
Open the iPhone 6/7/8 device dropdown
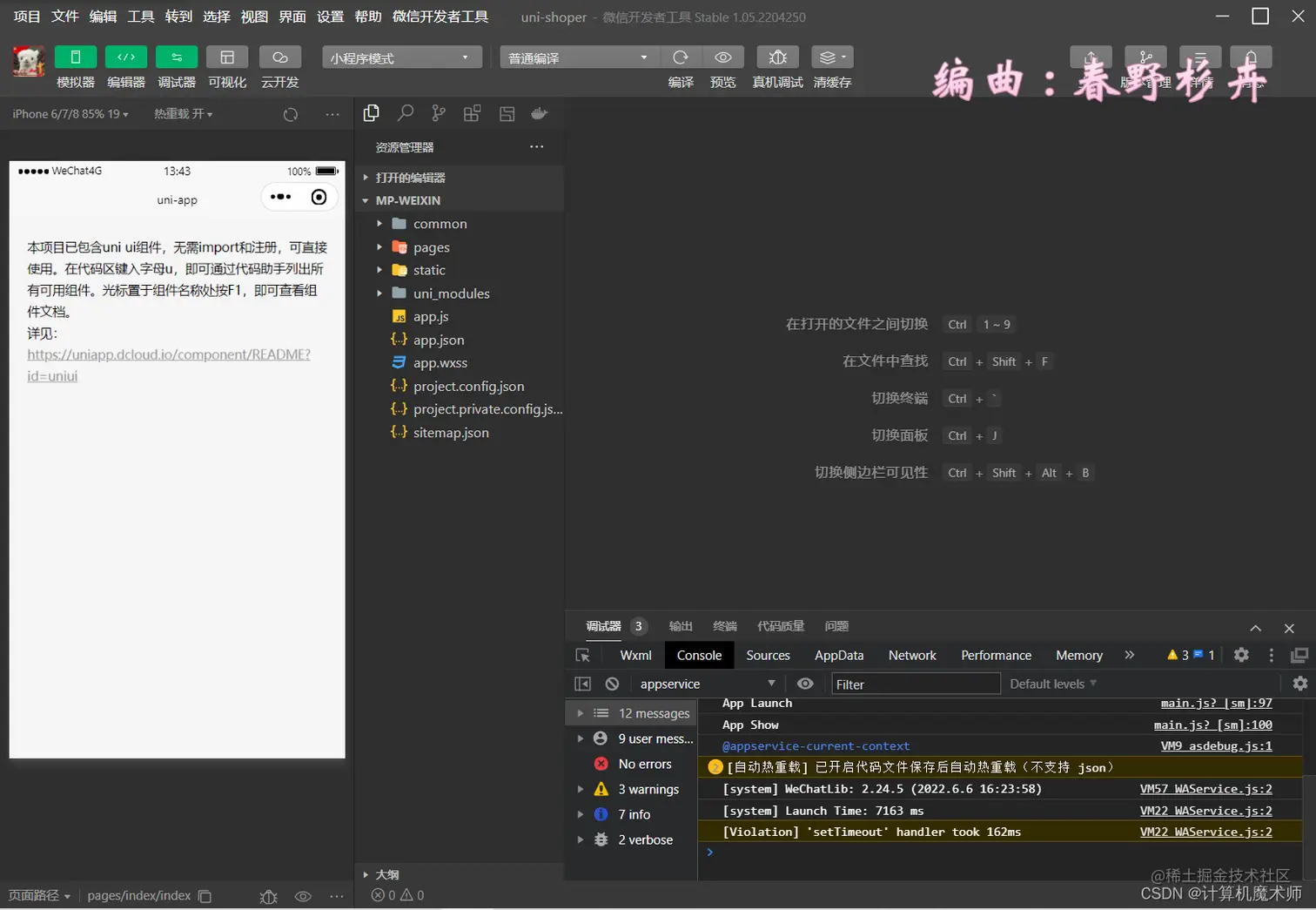coord(70,114)
